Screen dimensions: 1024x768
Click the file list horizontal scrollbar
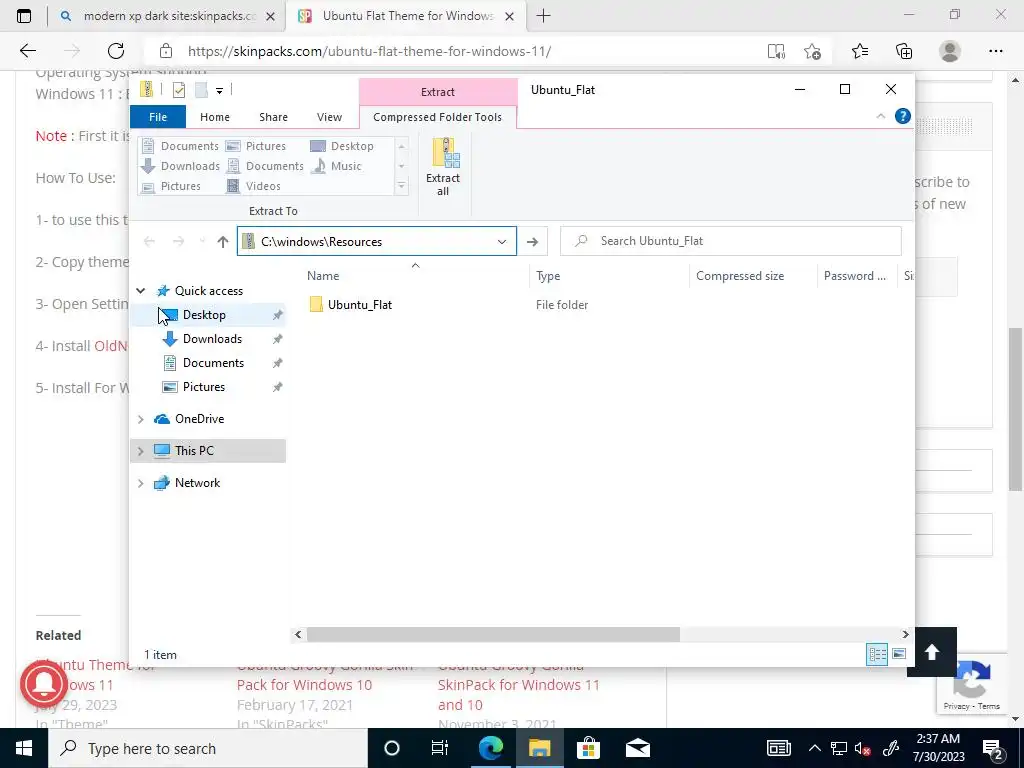tap(493, 634)
